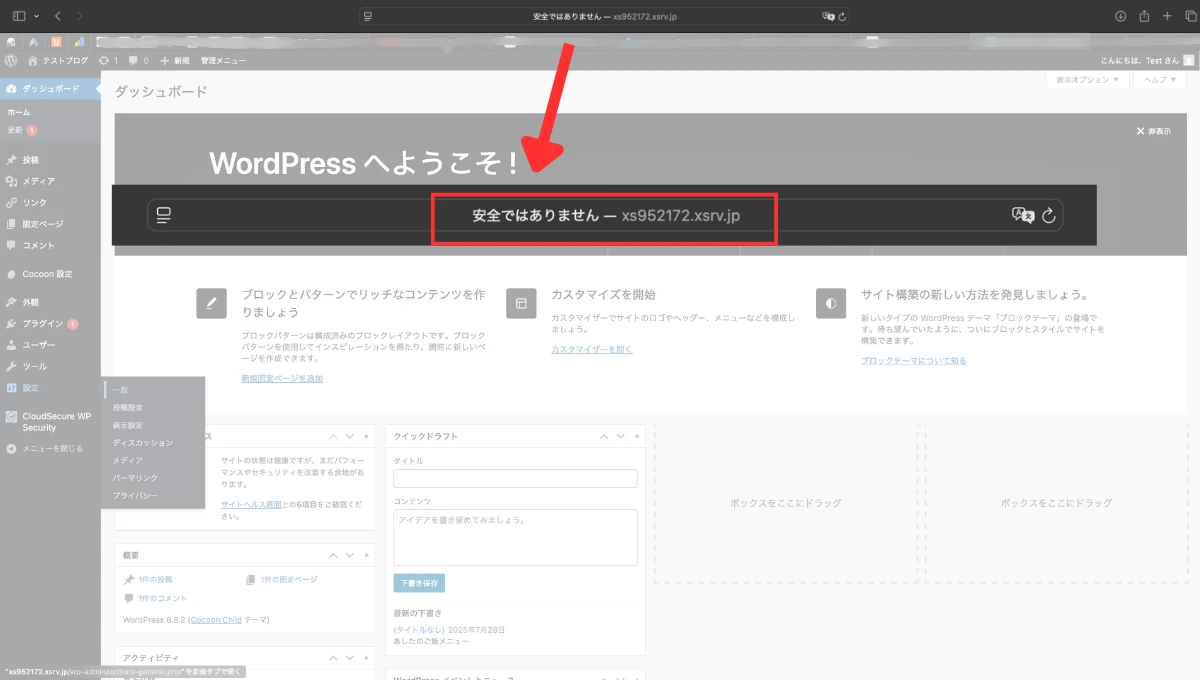Image resolution: width=1200 pixels, height=680 pixels.
Task: Open CloudSecure WP Security in the sidebar
Action: tap(50, 422)
